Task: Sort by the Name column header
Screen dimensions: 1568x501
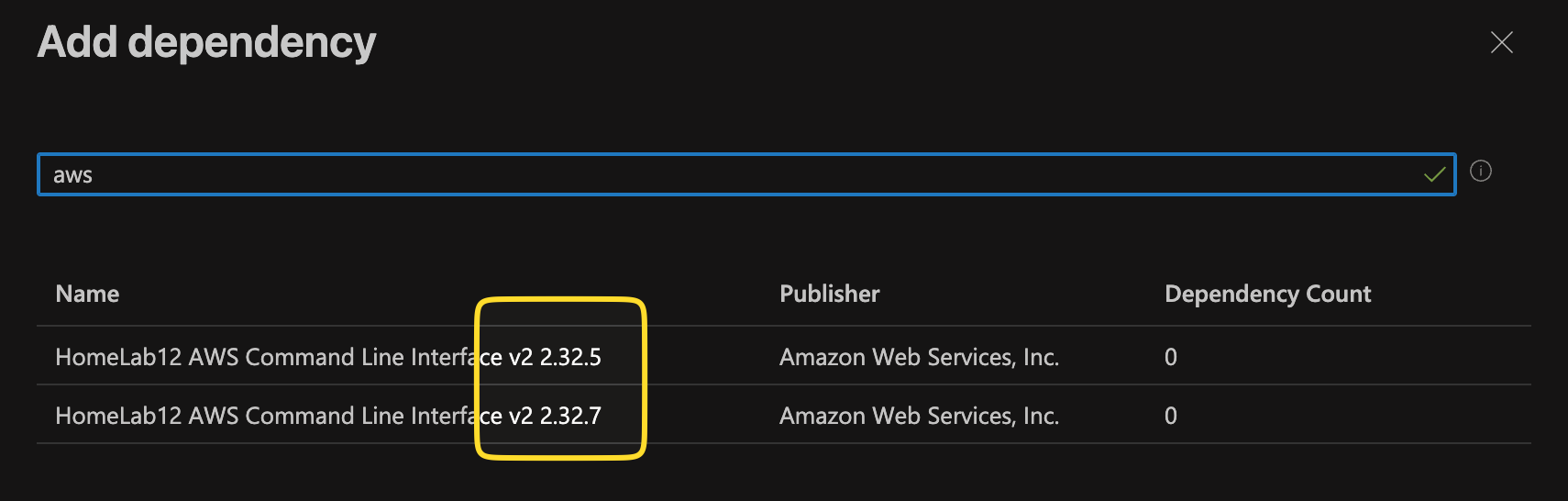Action: pyautogui.click(x=87, y=294)
